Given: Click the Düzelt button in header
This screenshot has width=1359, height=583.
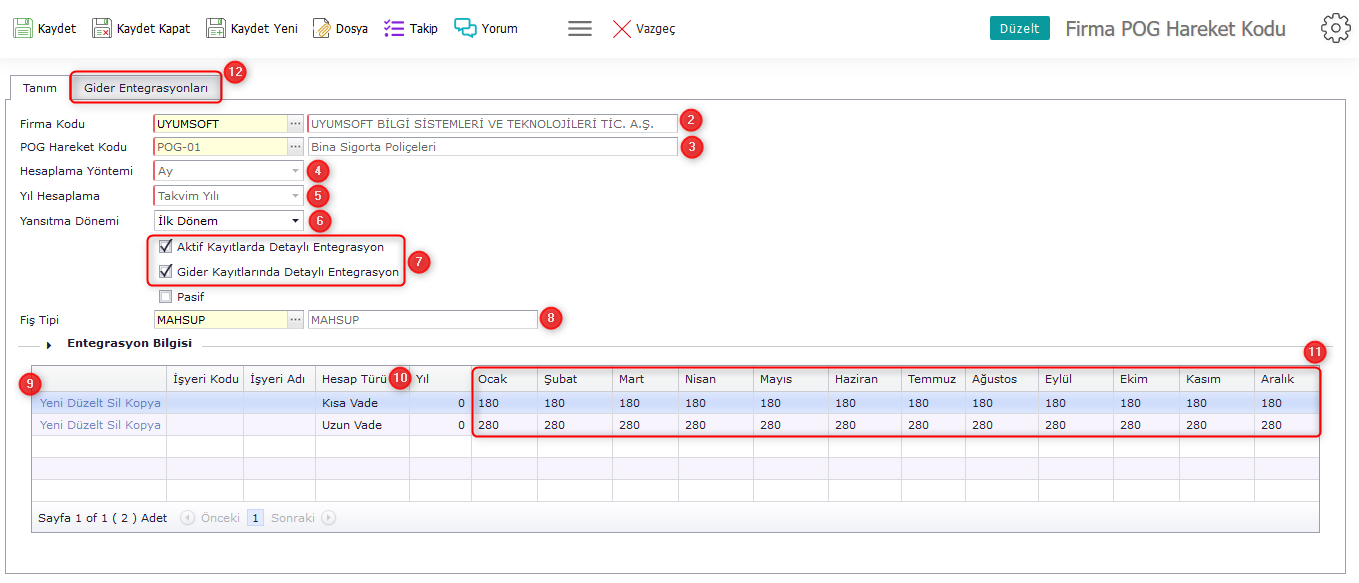Looking at the screenshot, I should [x=1019, y=28].
